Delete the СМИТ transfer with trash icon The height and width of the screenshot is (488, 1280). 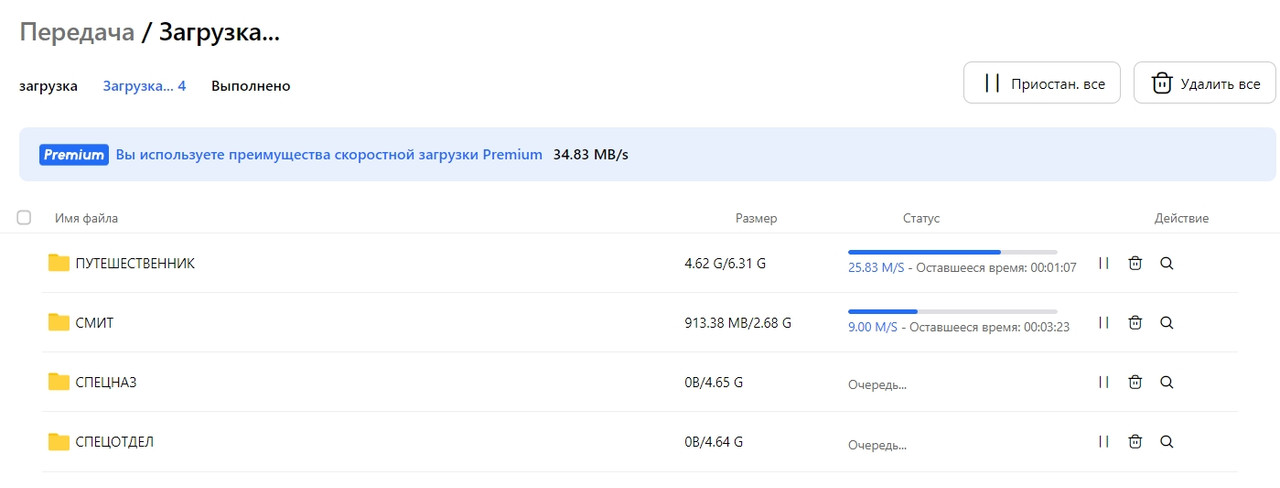point(1135,322)
